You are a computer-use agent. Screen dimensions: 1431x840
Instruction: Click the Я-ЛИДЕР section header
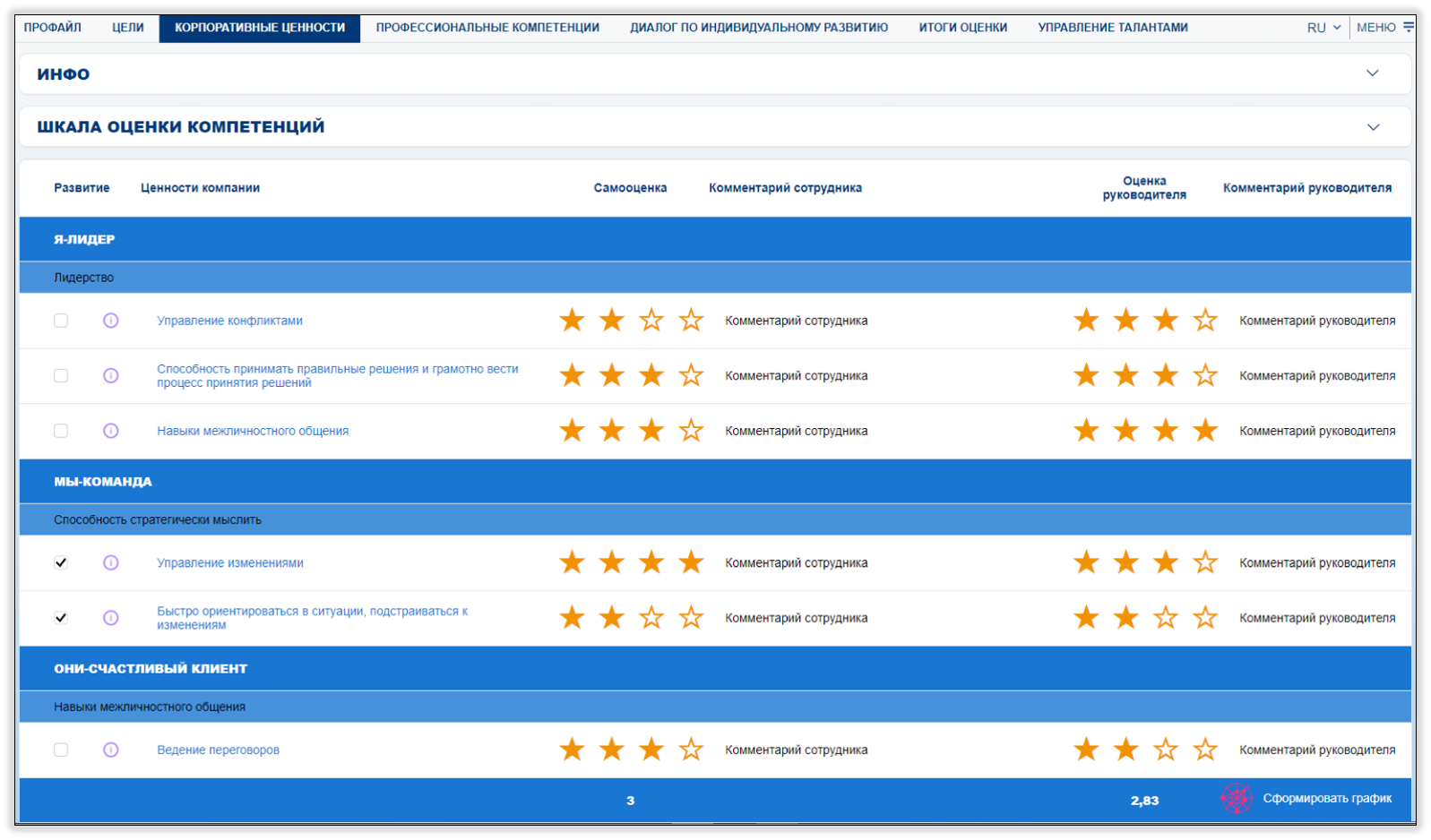pyautogui.click(x=715, y=239)
